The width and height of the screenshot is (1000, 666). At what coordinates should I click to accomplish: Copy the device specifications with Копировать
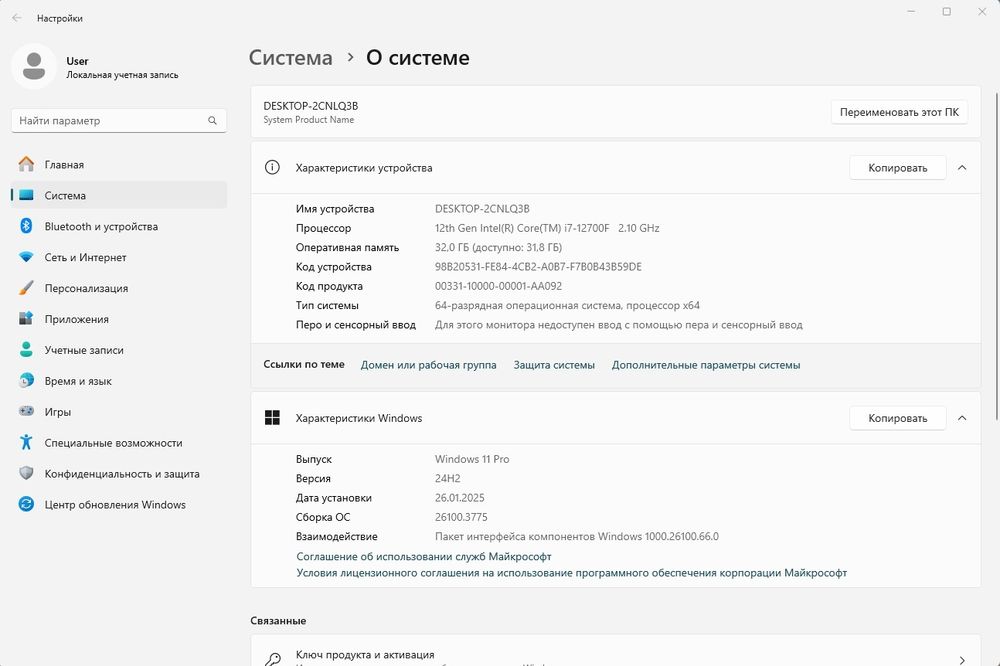pyautogui.click(x=897, y=168)
